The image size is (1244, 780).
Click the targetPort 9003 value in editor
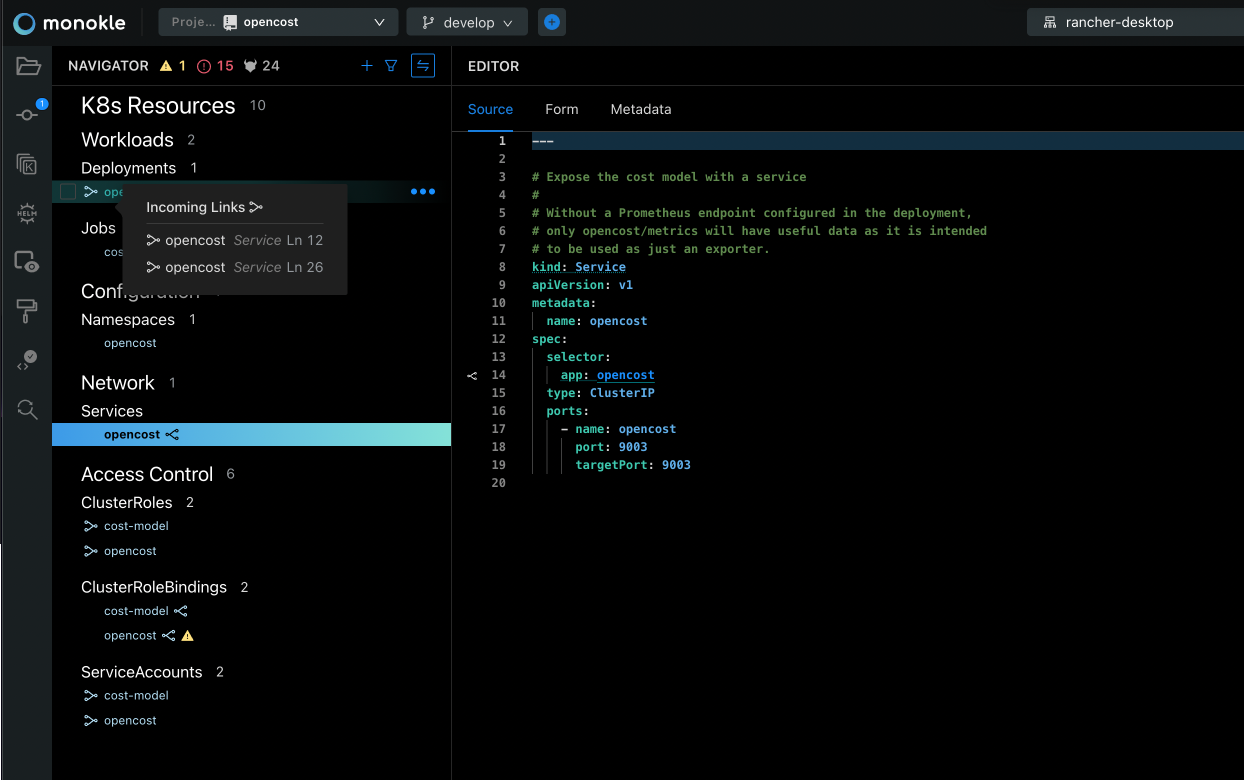[676, 465]
